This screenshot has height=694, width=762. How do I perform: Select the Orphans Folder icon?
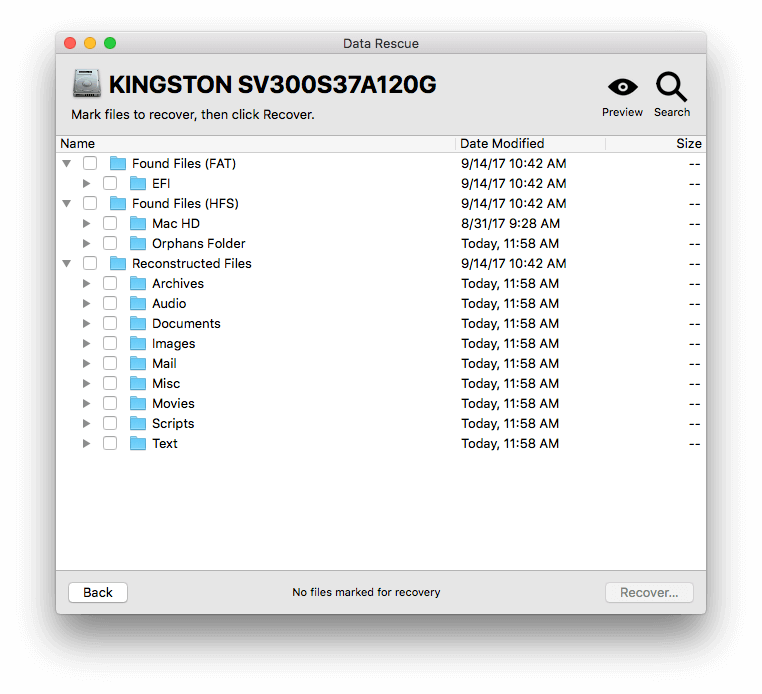(x=138, y=243)
